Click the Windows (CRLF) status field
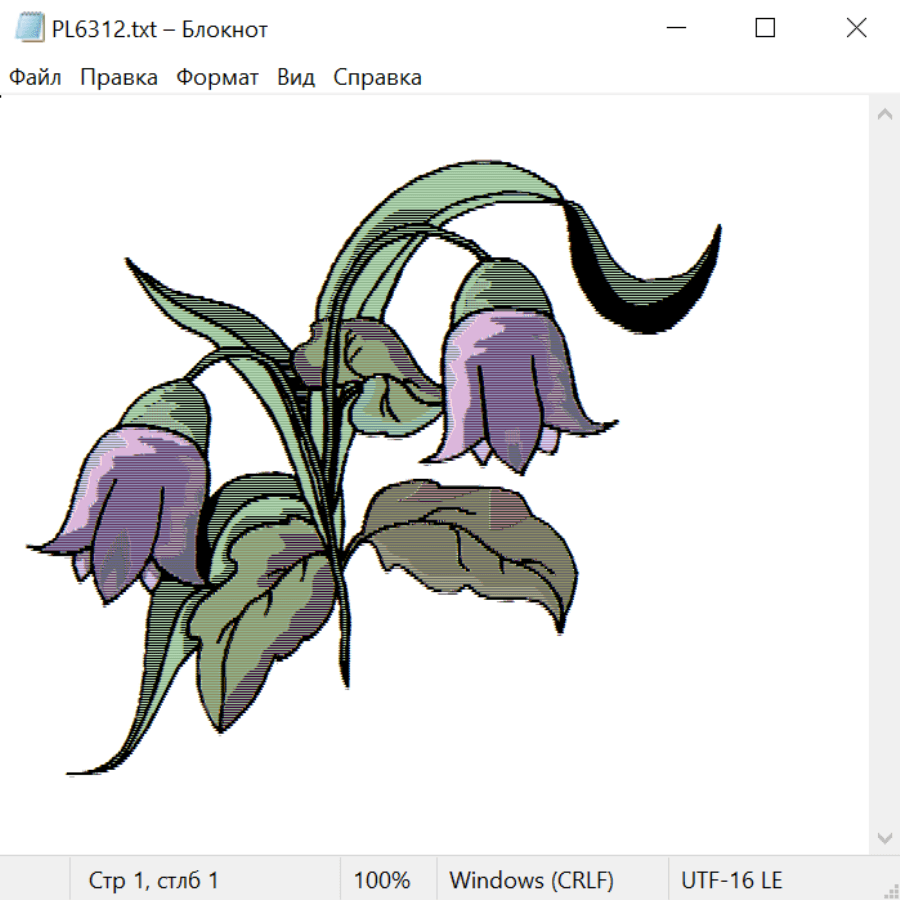This screenshot has height=900, width=900. 531,880
